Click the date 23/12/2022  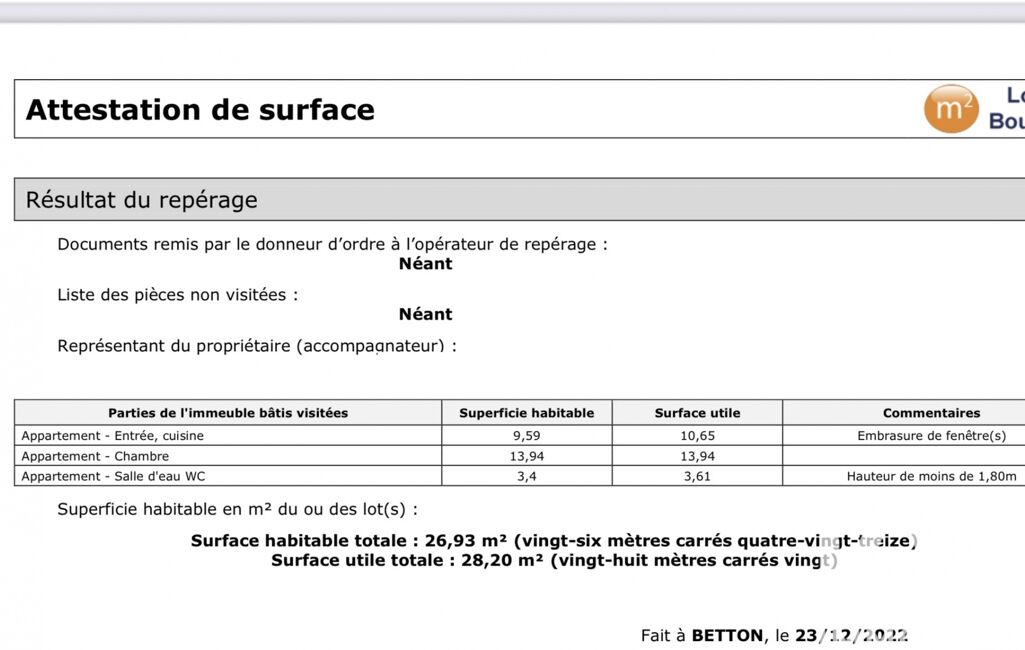click(x=851, y=635)
